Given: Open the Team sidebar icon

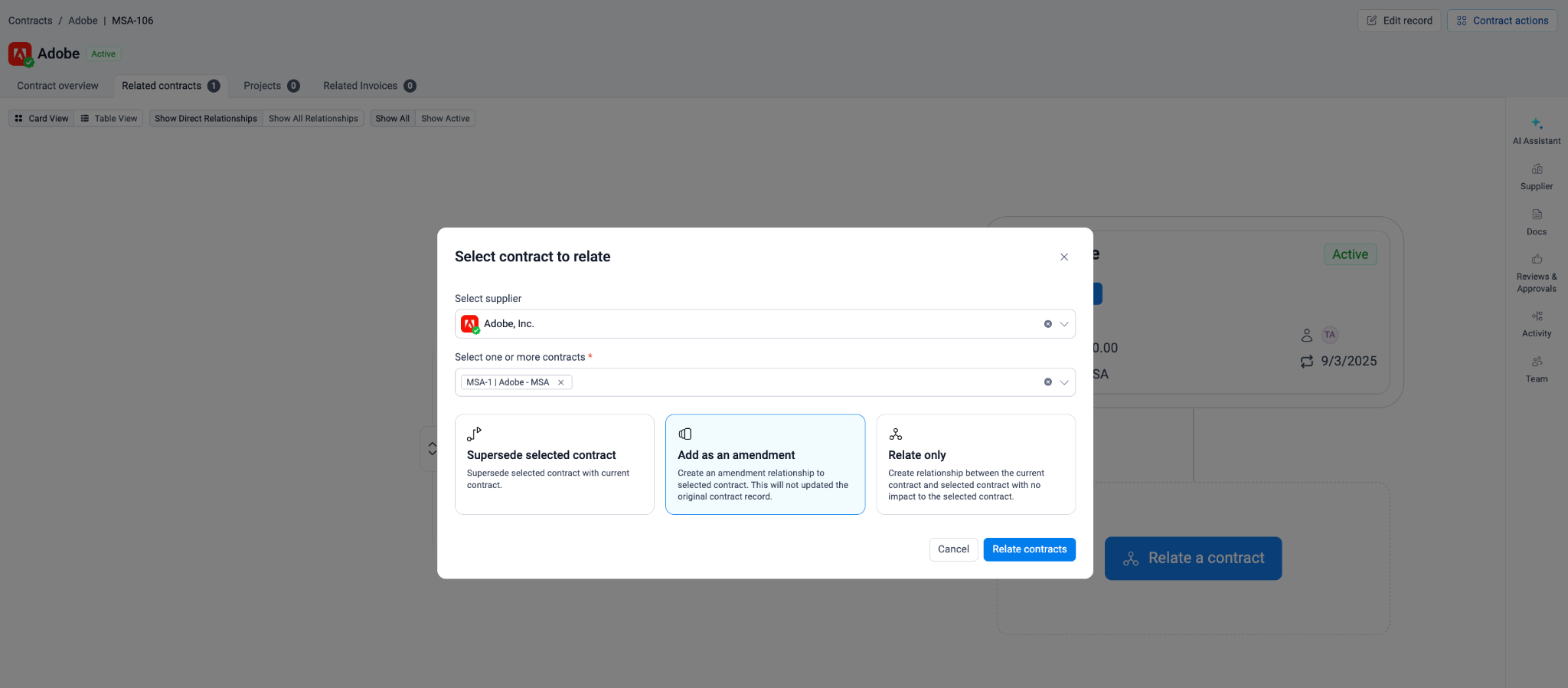Looking at the screenshot, I should coord(1536,362).
